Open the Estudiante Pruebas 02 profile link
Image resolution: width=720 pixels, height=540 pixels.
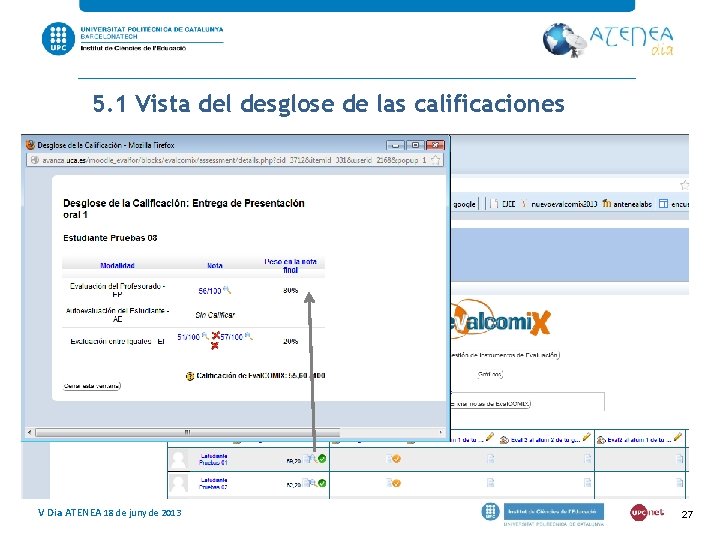(x=214, y=483)
